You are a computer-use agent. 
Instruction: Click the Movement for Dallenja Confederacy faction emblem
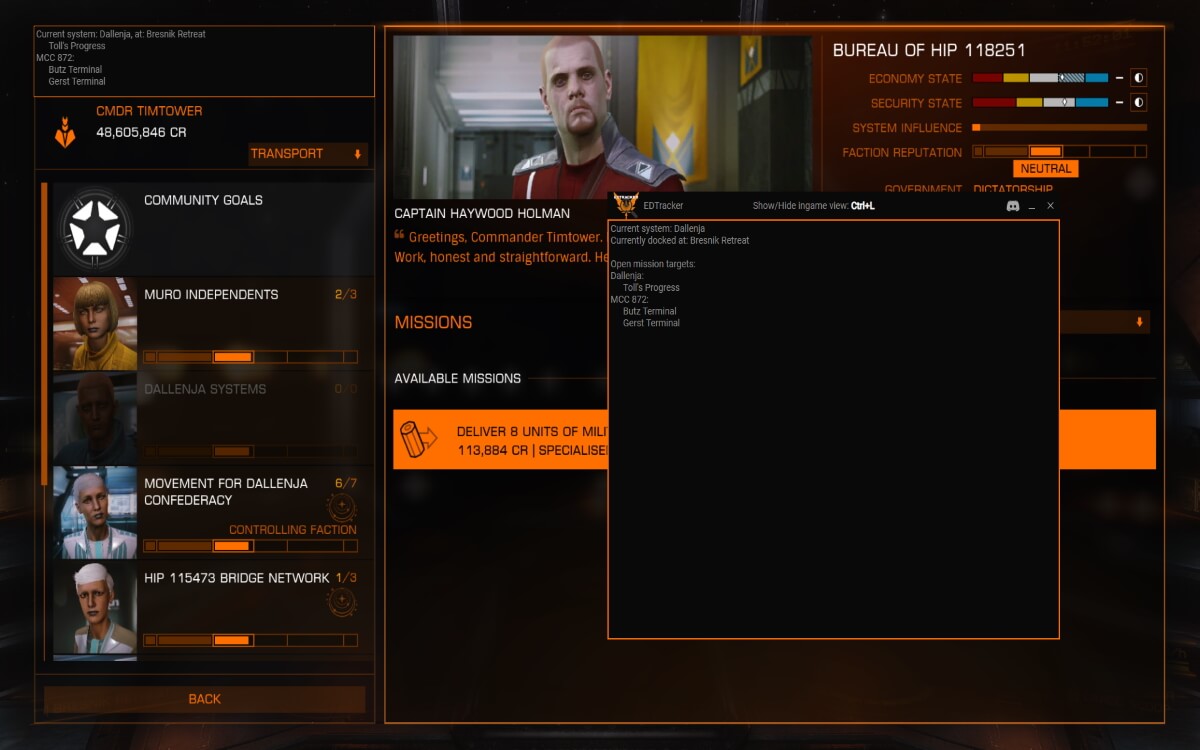341,507
